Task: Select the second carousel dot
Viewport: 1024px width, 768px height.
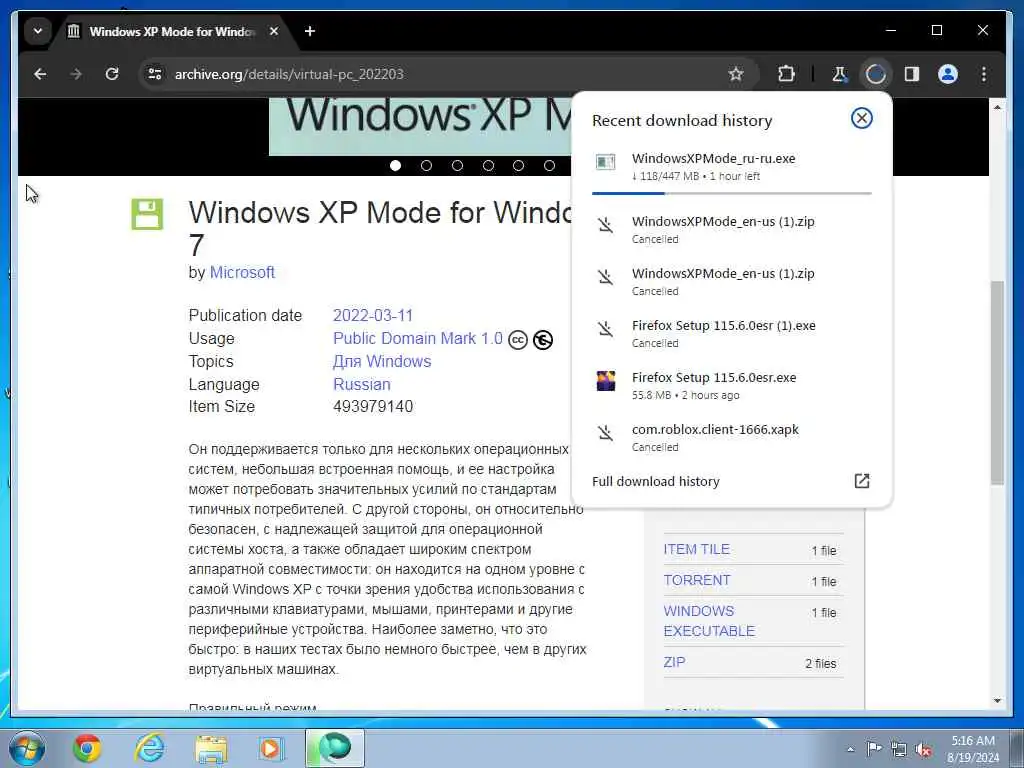Action: (426, 166)
